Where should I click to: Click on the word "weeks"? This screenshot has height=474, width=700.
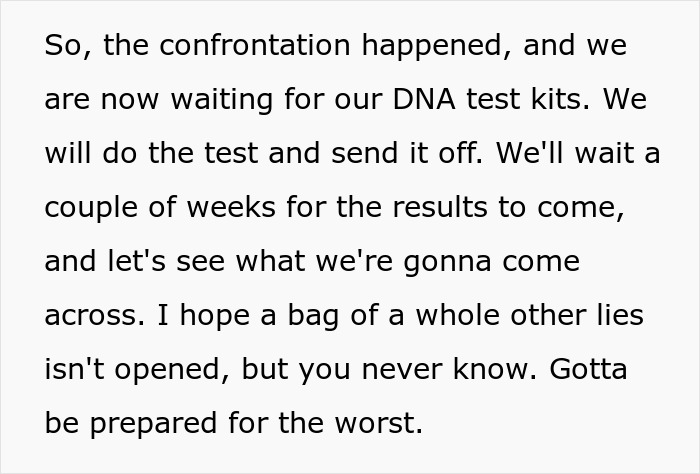pos(234,209)
